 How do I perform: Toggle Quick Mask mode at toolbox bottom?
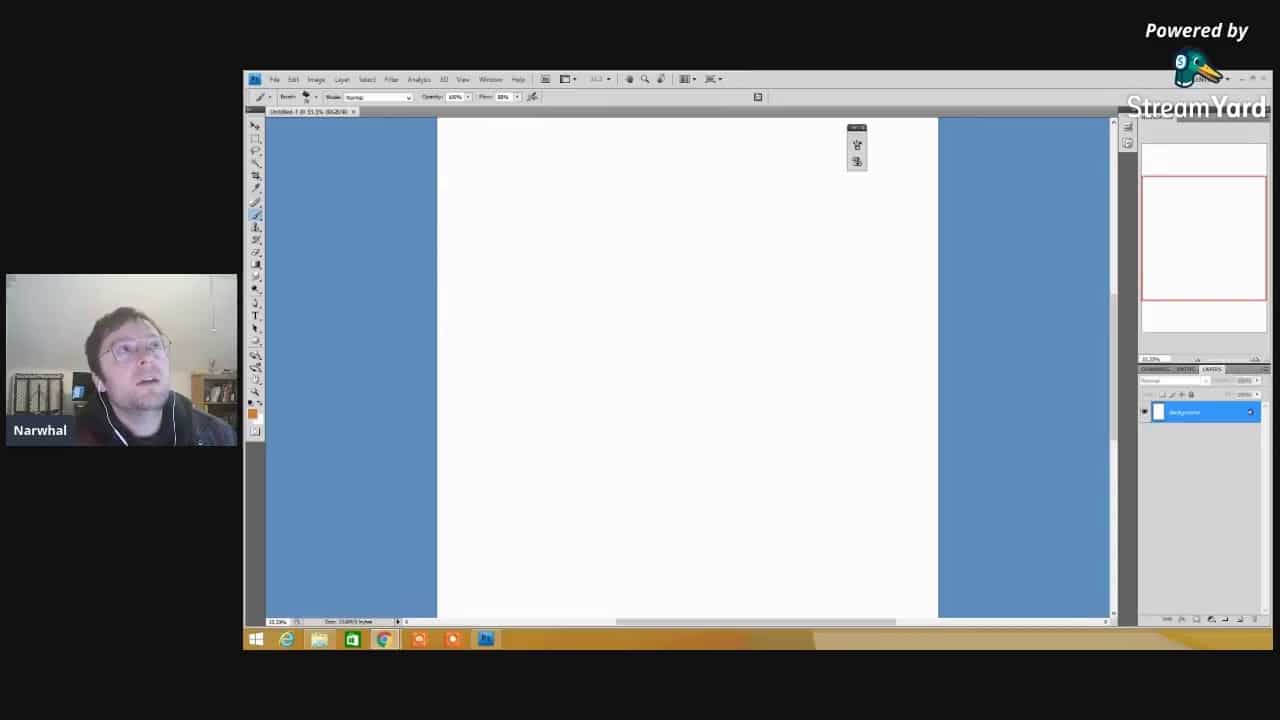(255, 431)
